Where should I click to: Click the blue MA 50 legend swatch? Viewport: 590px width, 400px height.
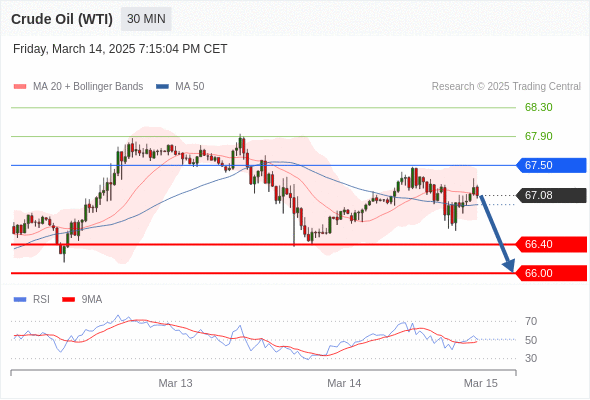pos(162,87)
